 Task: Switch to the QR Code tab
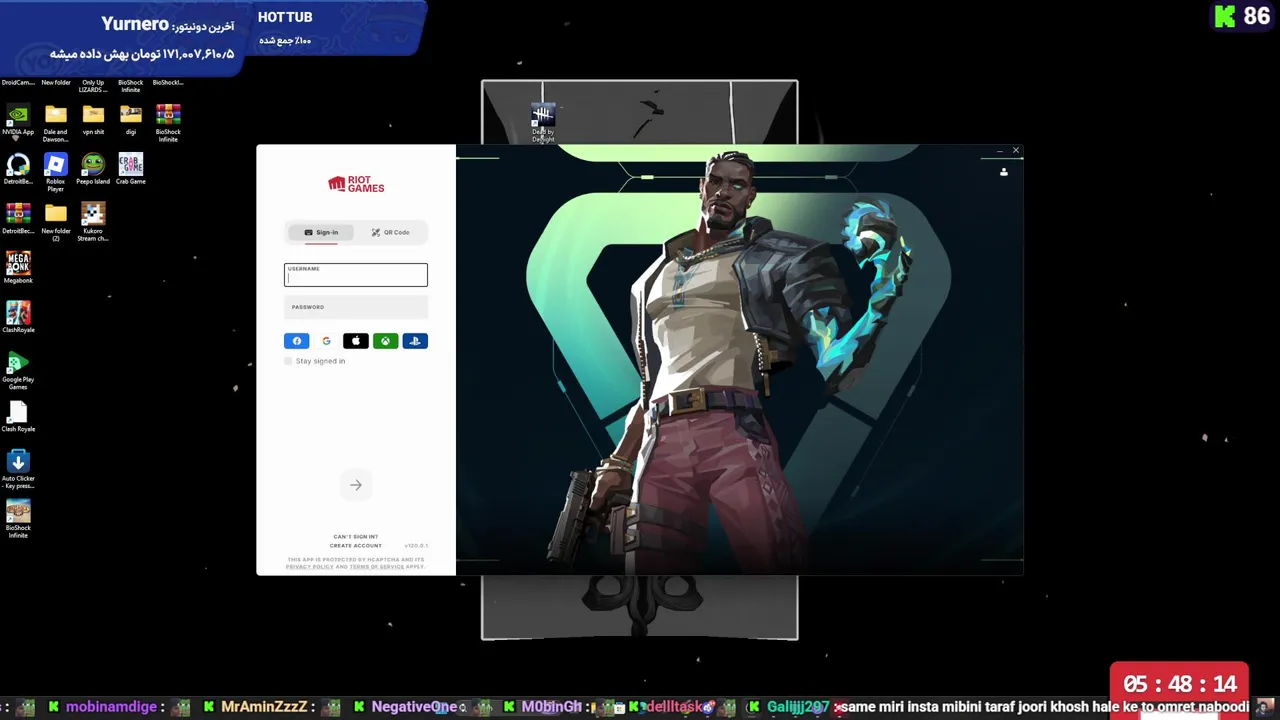tap(390, 232)
